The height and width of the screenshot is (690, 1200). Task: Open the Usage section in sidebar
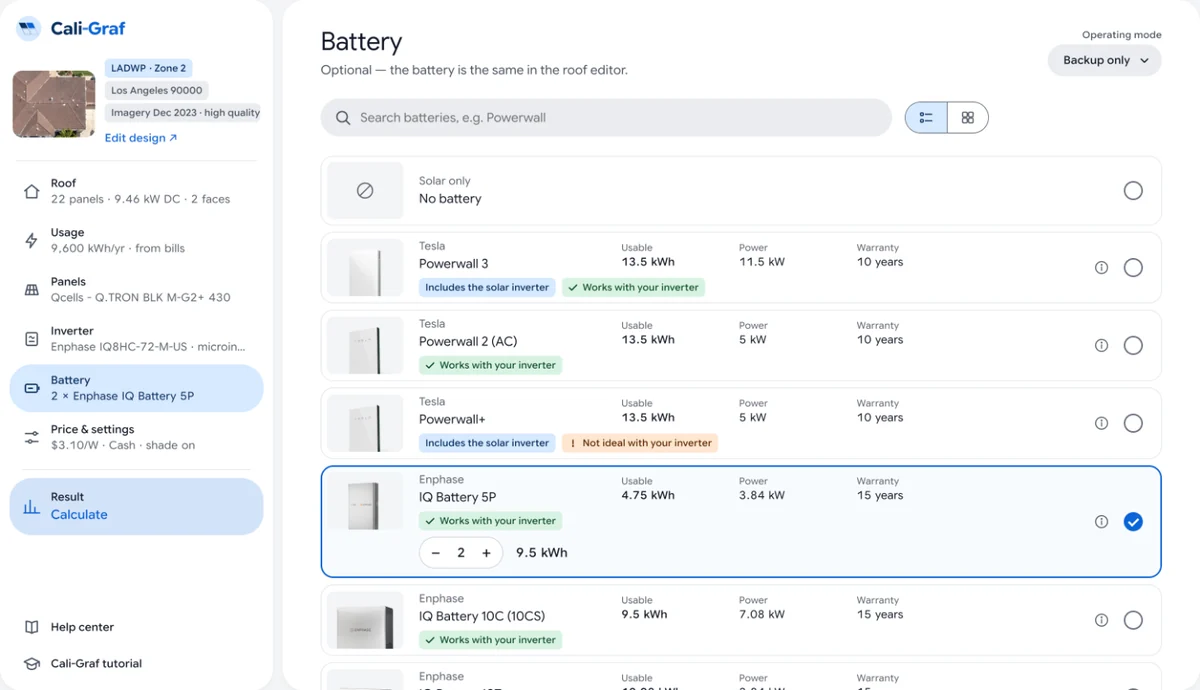pos(136,240)
